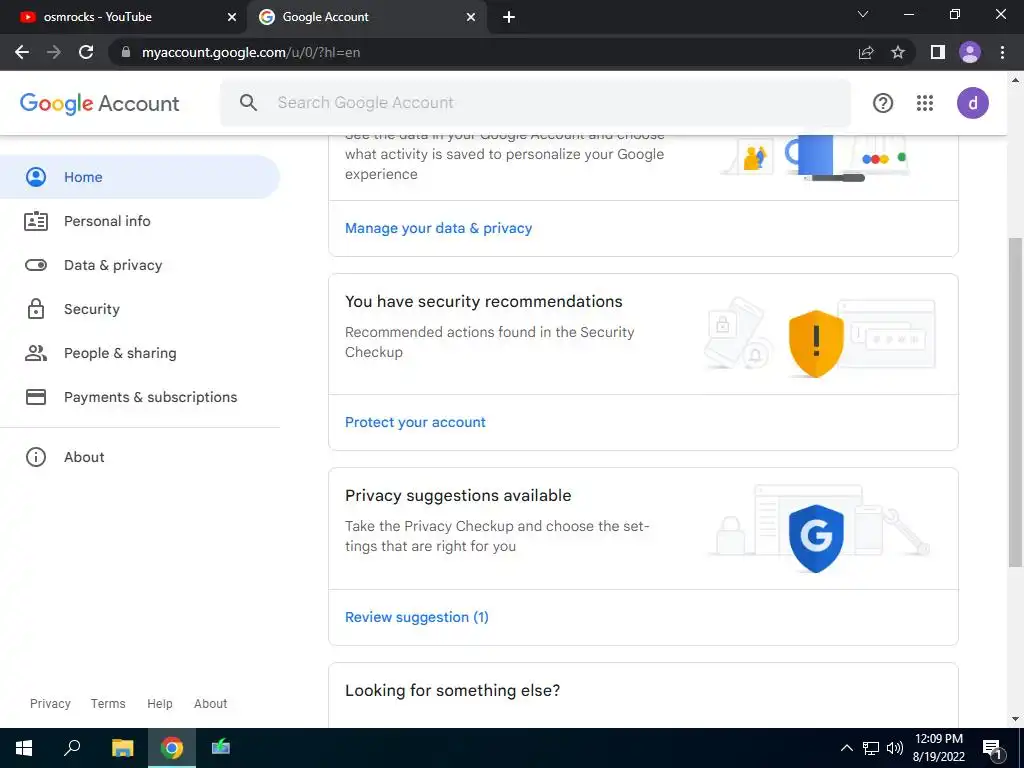The width and height of the screenshot is (1024, 768).
Task: Click the page vertical scrollbar thumb
Action: coord(1016,402)
